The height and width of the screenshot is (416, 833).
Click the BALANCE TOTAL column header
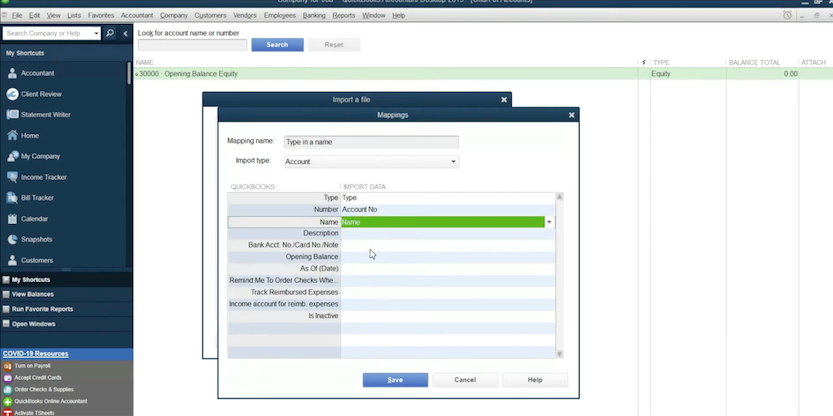(x=754, y=62)
